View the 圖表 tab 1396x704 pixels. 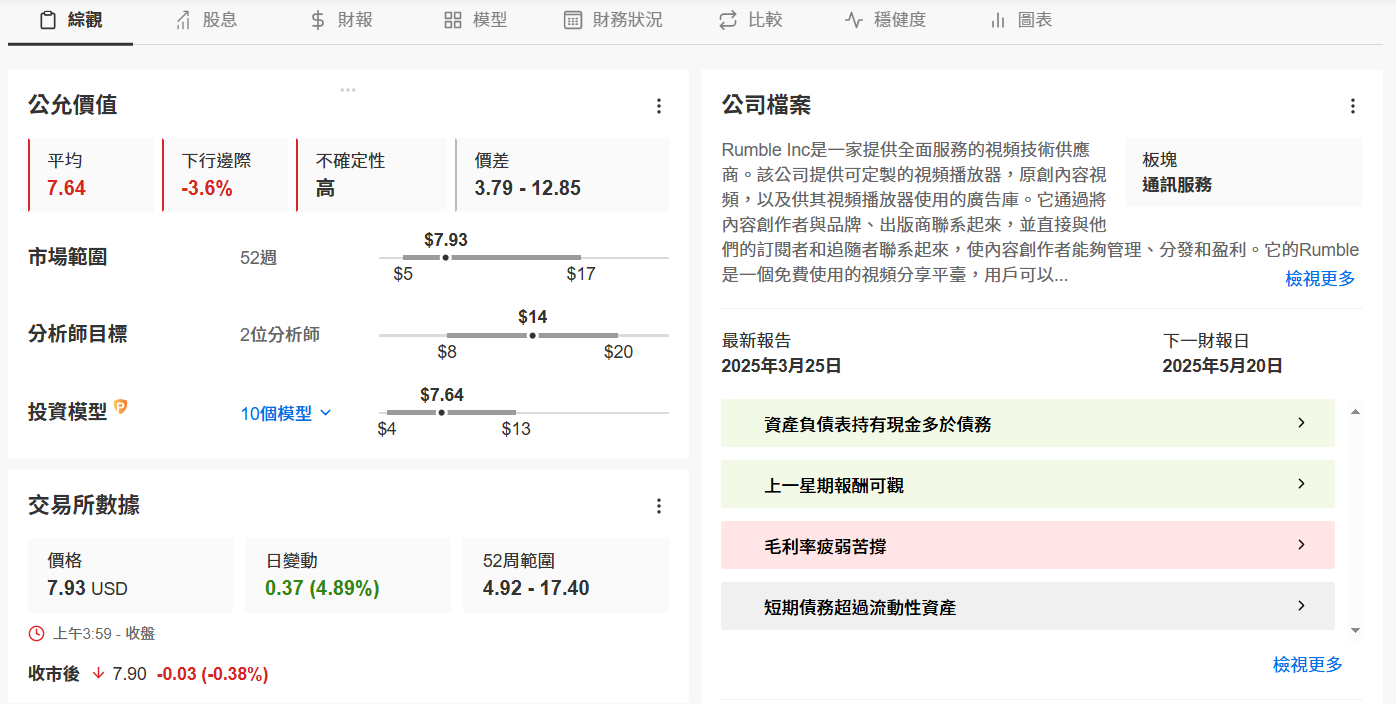coord(1021,21)
